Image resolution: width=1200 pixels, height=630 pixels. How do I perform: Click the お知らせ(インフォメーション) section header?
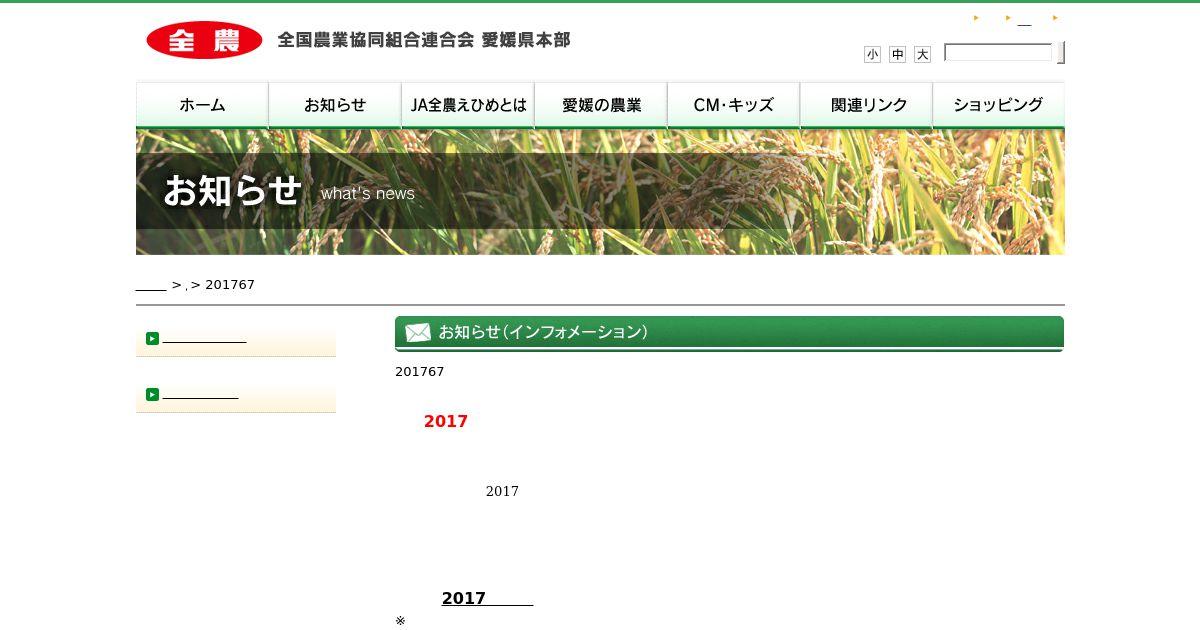pos(729,334)
